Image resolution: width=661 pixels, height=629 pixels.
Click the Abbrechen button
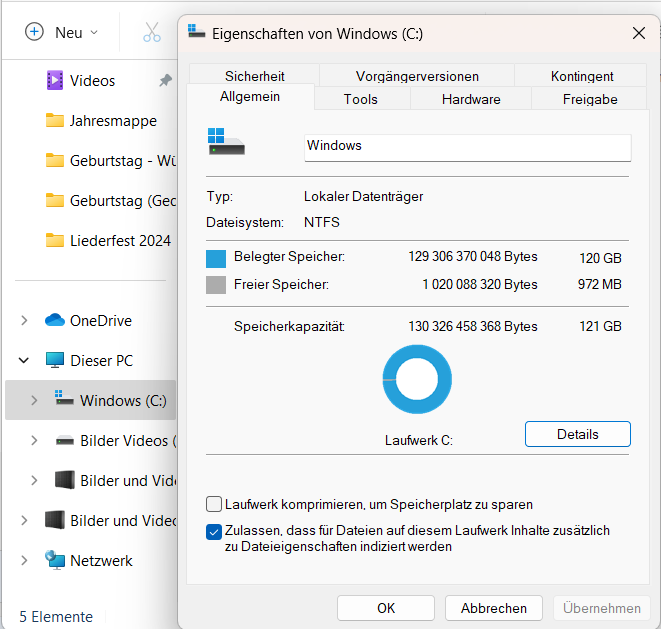tap(494, 608)
